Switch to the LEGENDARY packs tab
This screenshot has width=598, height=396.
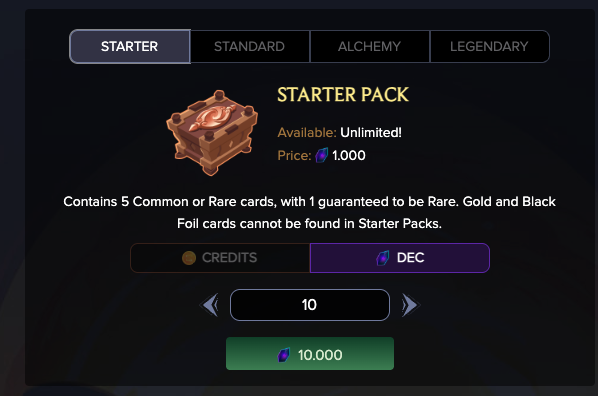point(490,47)
